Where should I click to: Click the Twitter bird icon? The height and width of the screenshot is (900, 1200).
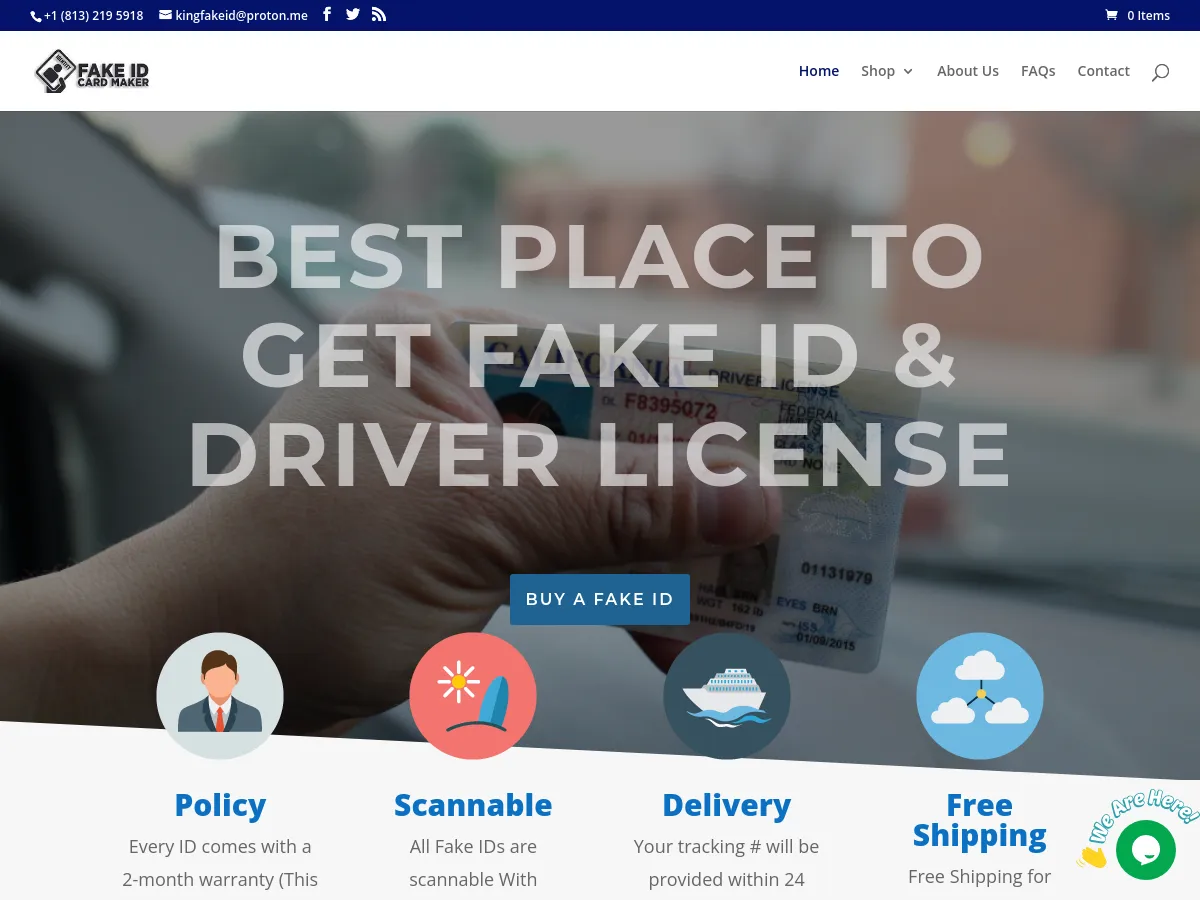coord(352,15)
